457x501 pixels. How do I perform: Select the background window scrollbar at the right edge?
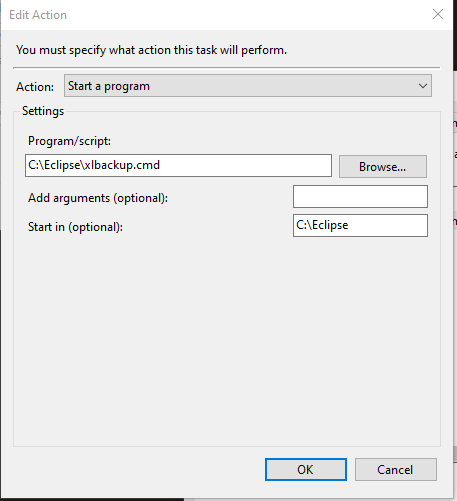coord(455,454)
